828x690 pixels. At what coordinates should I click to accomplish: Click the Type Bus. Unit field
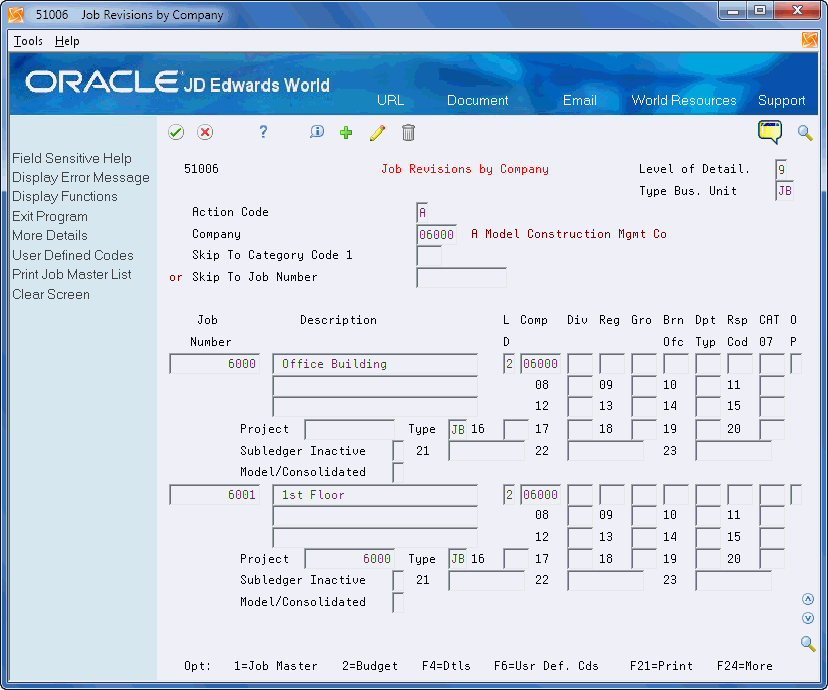784,191
